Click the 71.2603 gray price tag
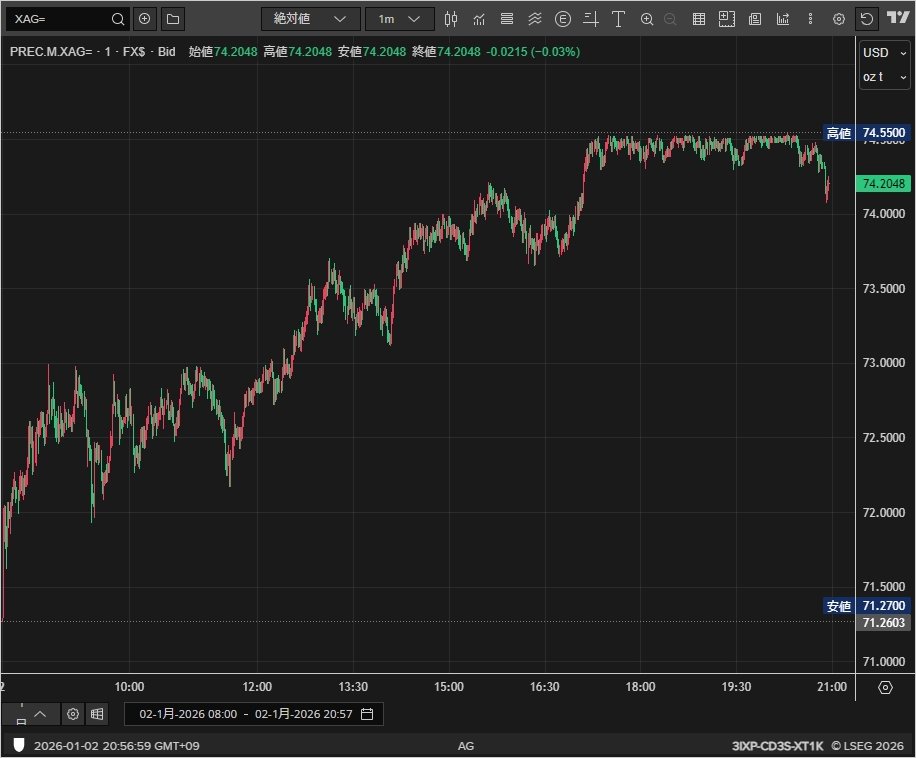Image resolution: width=916 pixels, height=758 pixels. tap(883, 623)
